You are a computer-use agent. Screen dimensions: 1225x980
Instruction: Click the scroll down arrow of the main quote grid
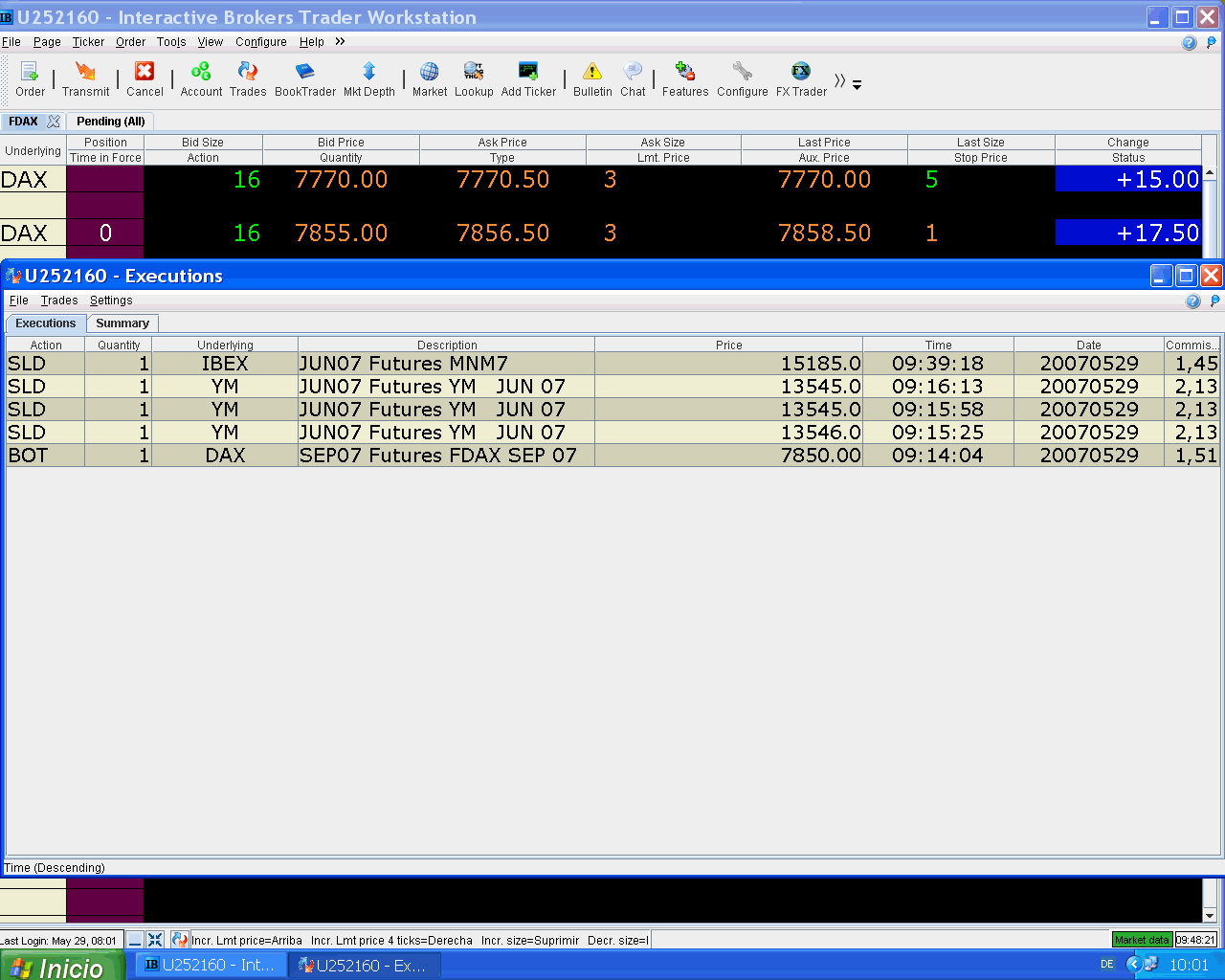pyautogui.click(x=1210, y=915)
